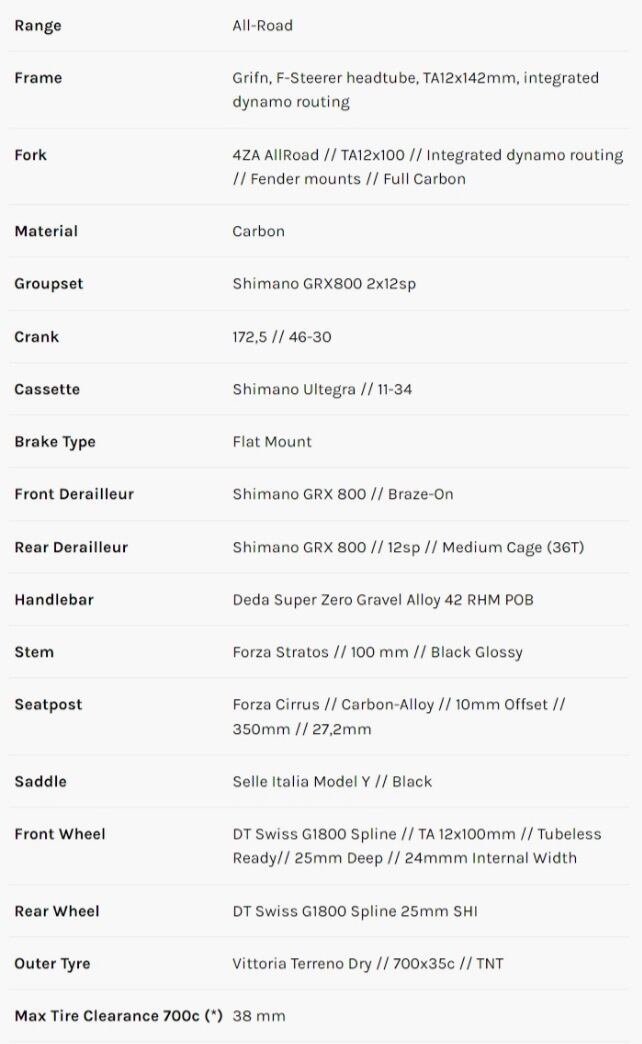This screenshot has height=1044, width=642.
Task: Click the DT Swiss G1800 rear wheel value
Action: (369, 911)
